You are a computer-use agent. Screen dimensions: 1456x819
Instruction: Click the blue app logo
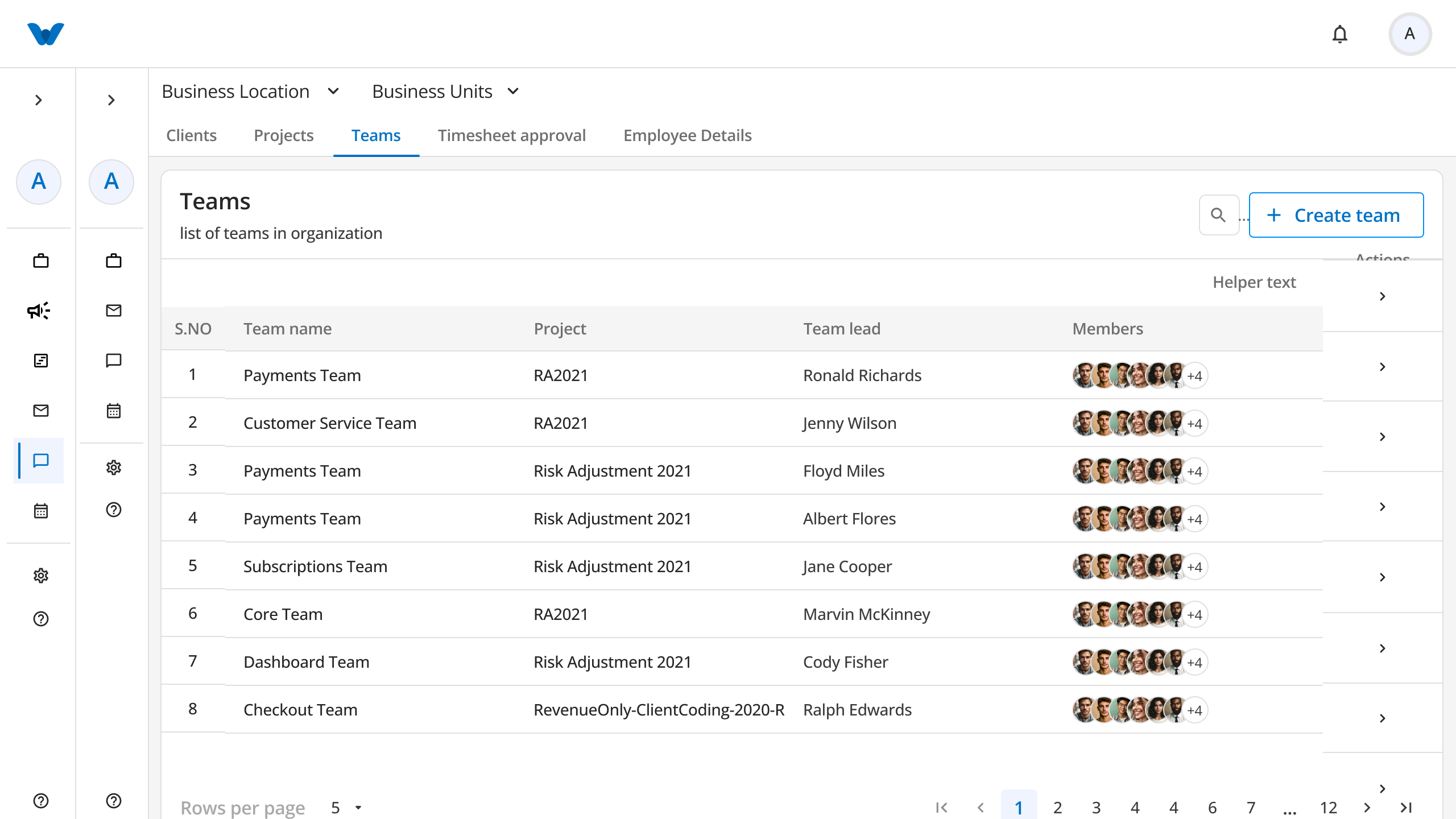click(45, 34)
